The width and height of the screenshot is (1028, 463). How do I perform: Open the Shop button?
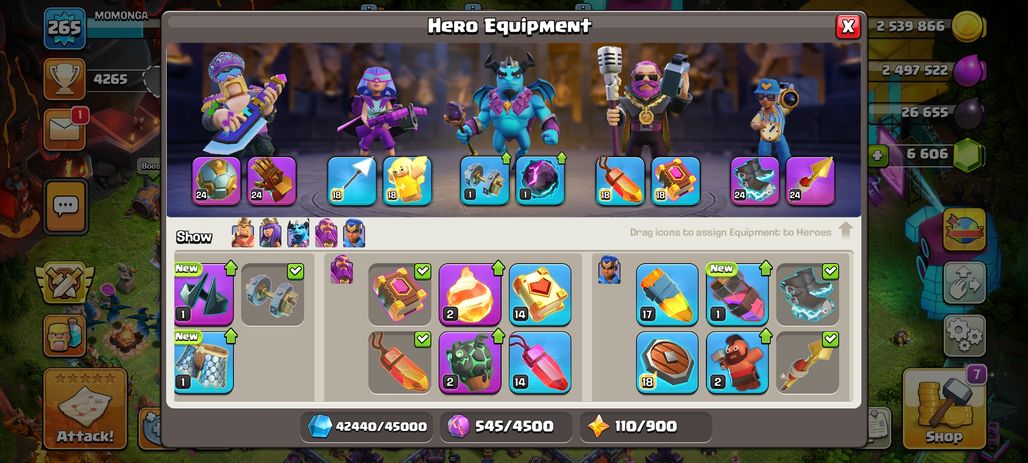(944, 409)
